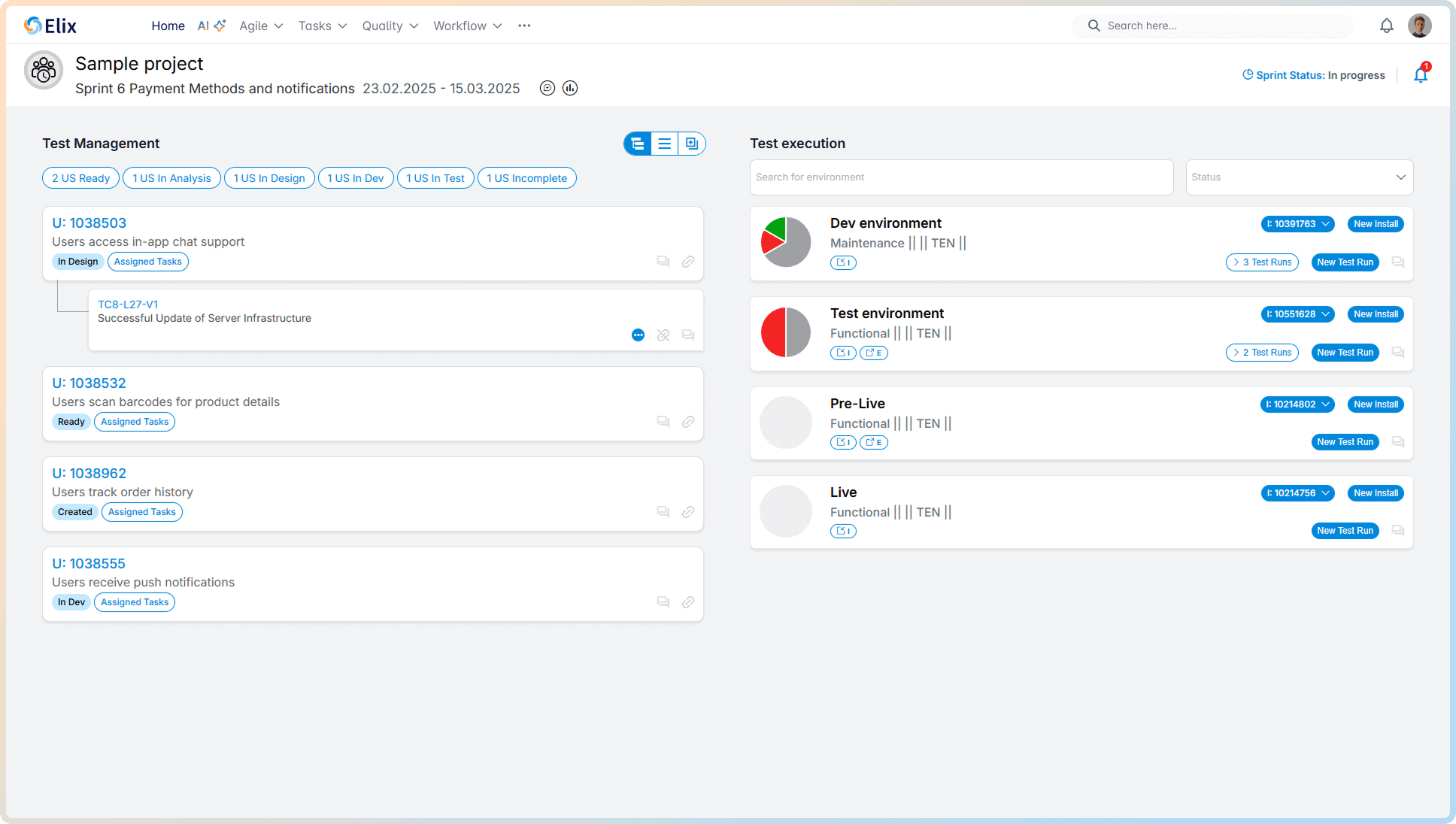Click Sprint Status: In progress
The width and height of the screenshot is (1456, 824).
(x=1313, y=75)
